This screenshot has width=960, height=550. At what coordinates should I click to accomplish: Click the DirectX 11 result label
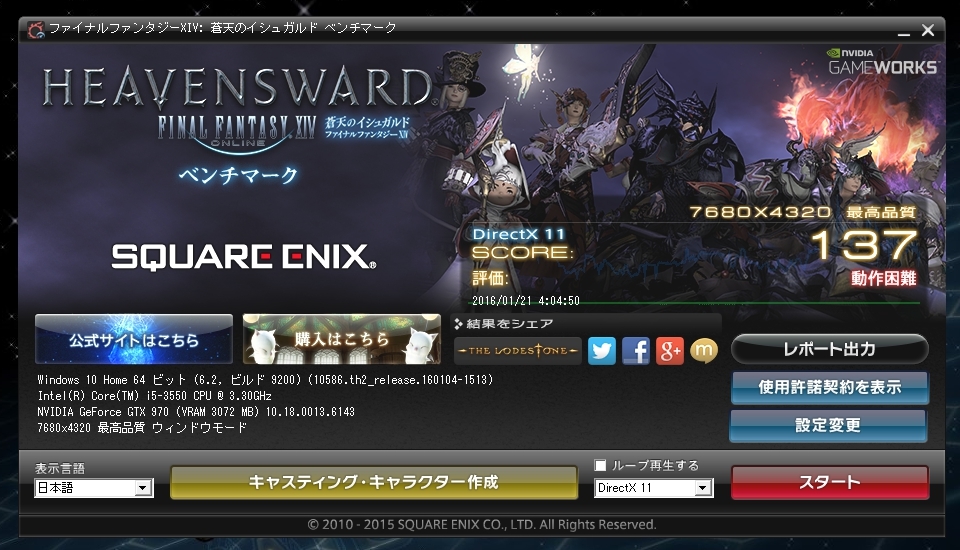tap(519, 234)
